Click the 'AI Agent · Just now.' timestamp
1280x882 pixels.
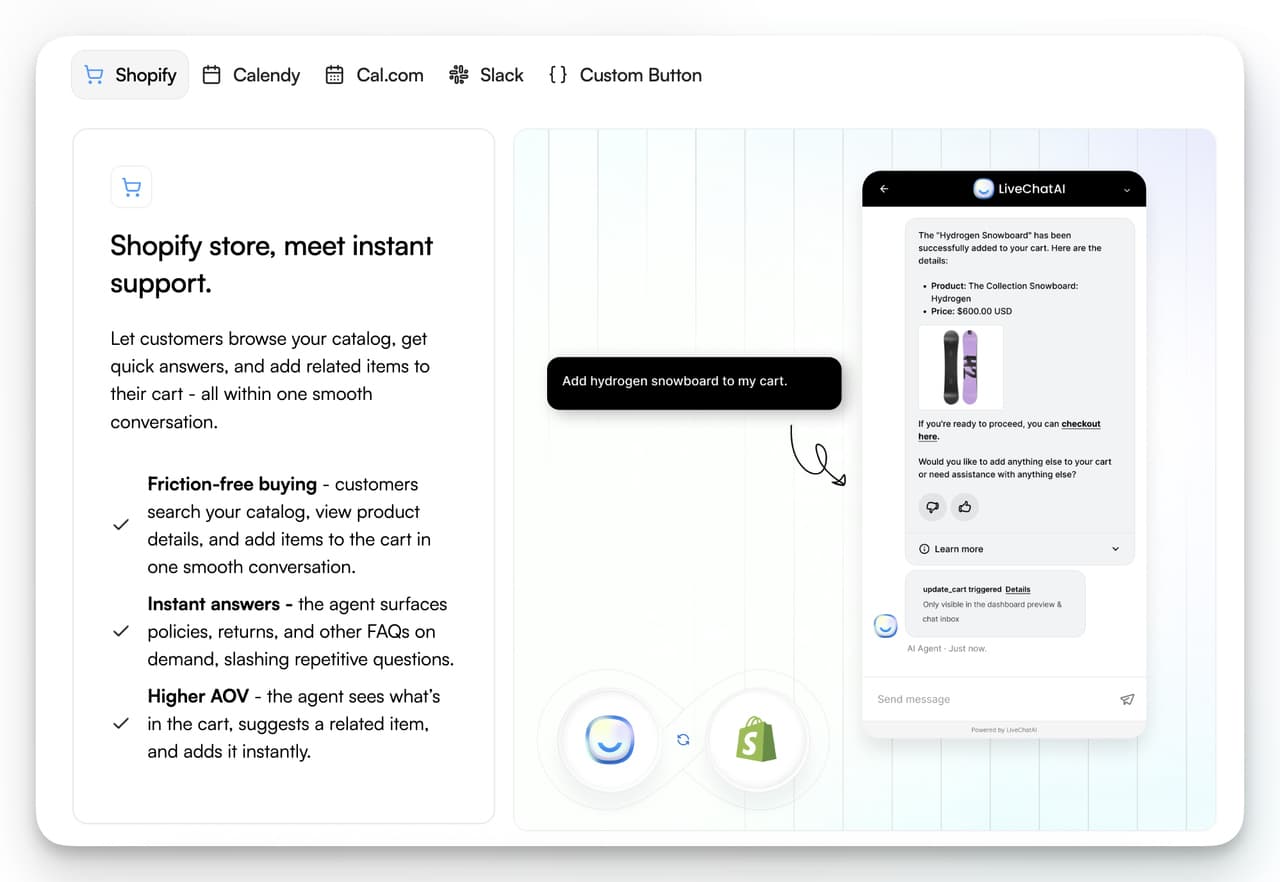point(946,649)
